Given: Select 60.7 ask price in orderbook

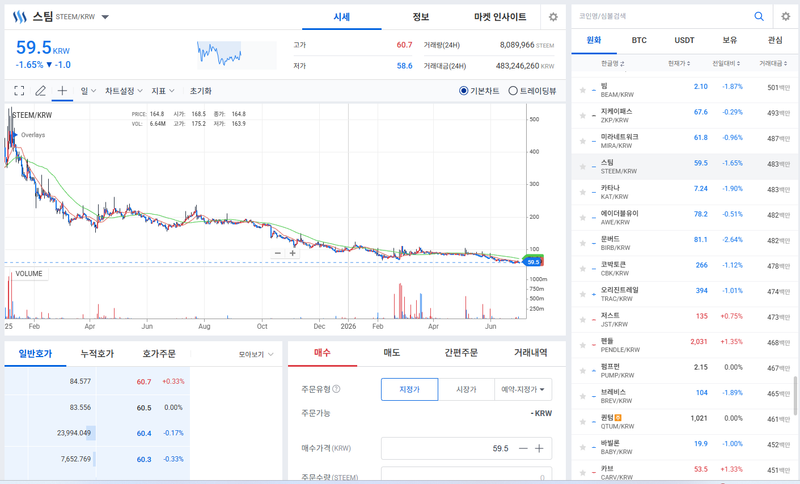Looking at the screenshot, I should tap(143, 381).
